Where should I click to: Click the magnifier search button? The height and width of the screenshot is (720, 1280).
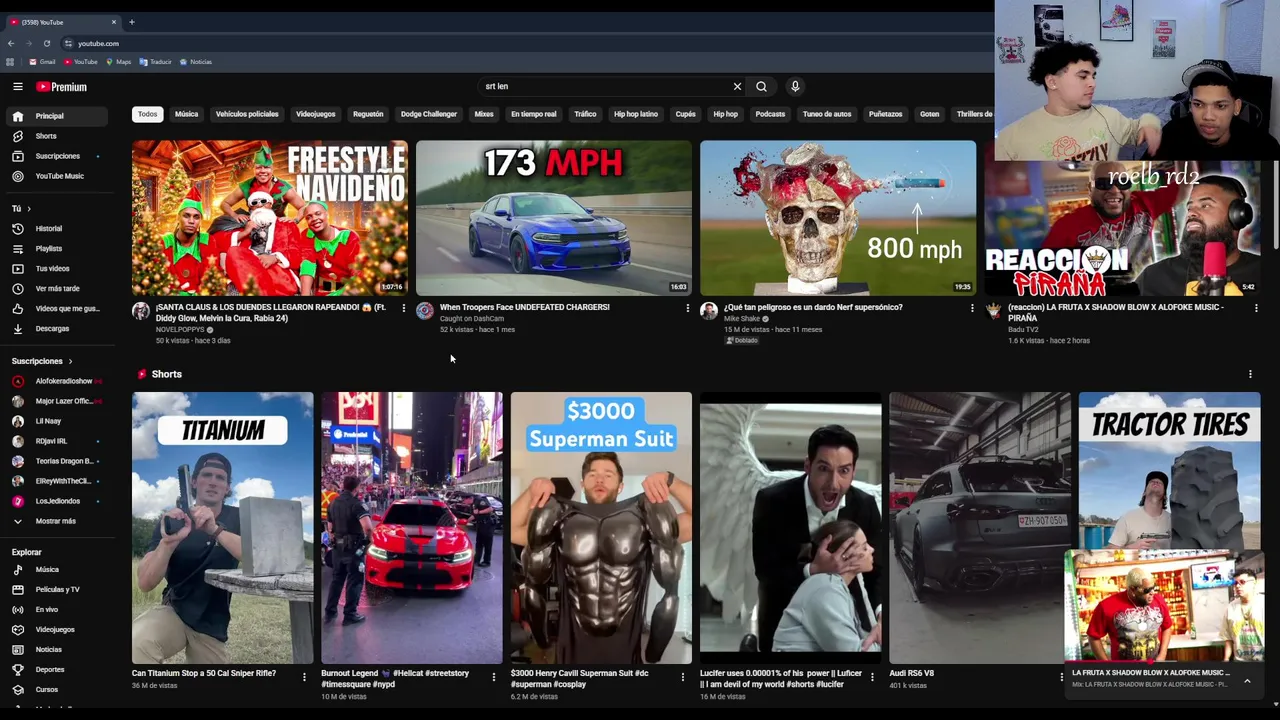[761, 86]
